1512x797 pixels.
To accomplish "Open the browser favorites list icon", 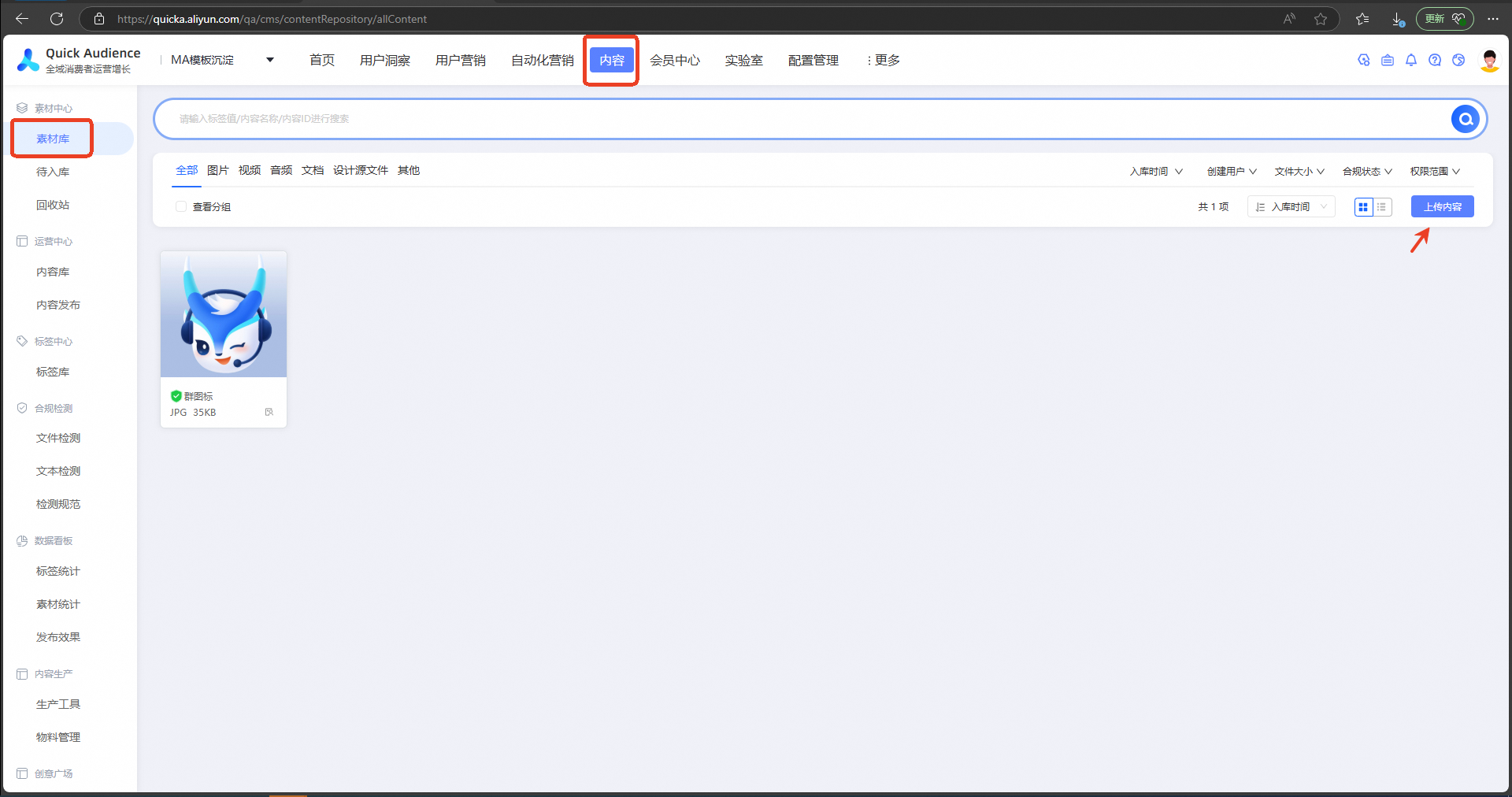I will point(1362,19).
